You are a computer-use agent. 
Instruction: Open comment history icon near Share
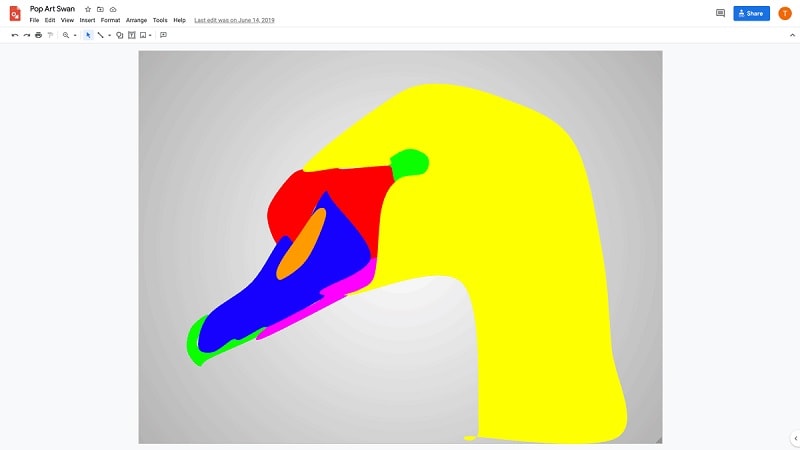point(720,13)
